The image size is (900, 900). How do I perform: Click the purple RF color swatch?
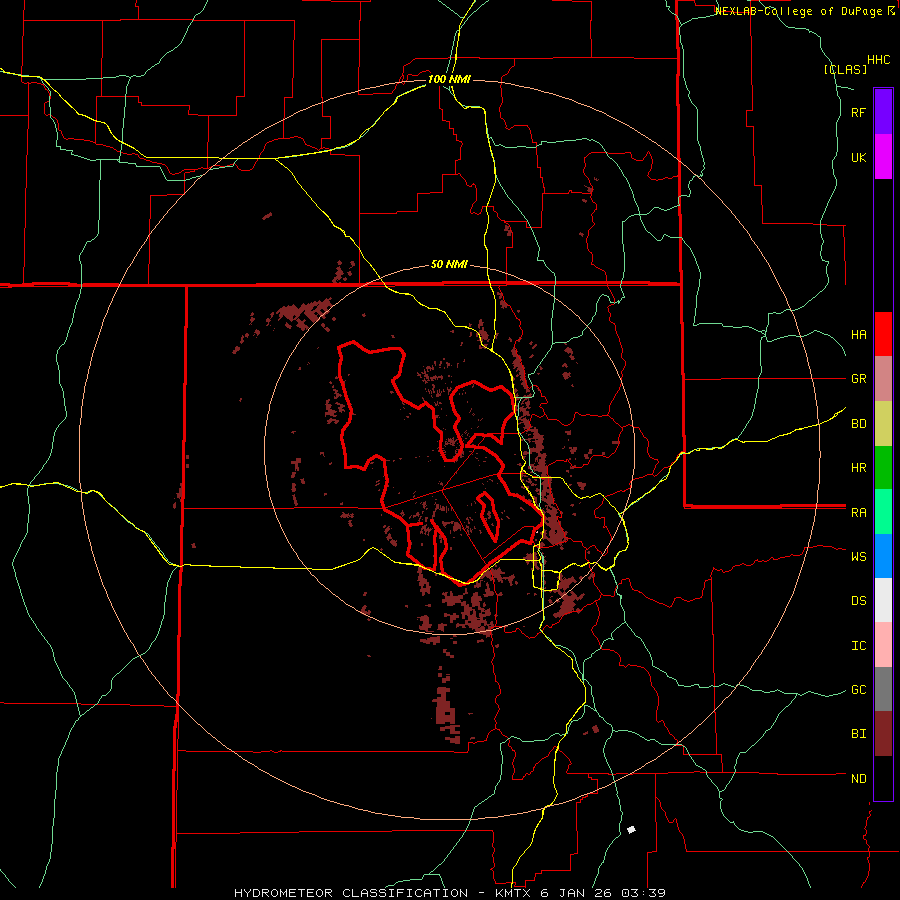pos(883,112)
